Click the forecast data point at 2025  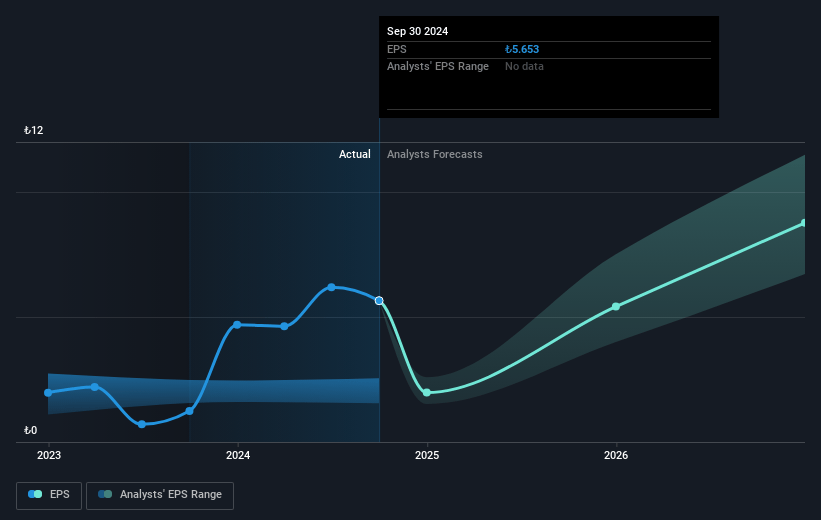(427, 392)
